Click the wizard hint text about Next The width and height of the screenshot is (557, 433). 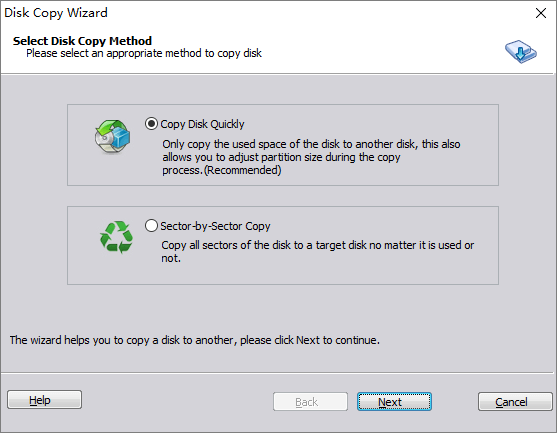[195, 340]
